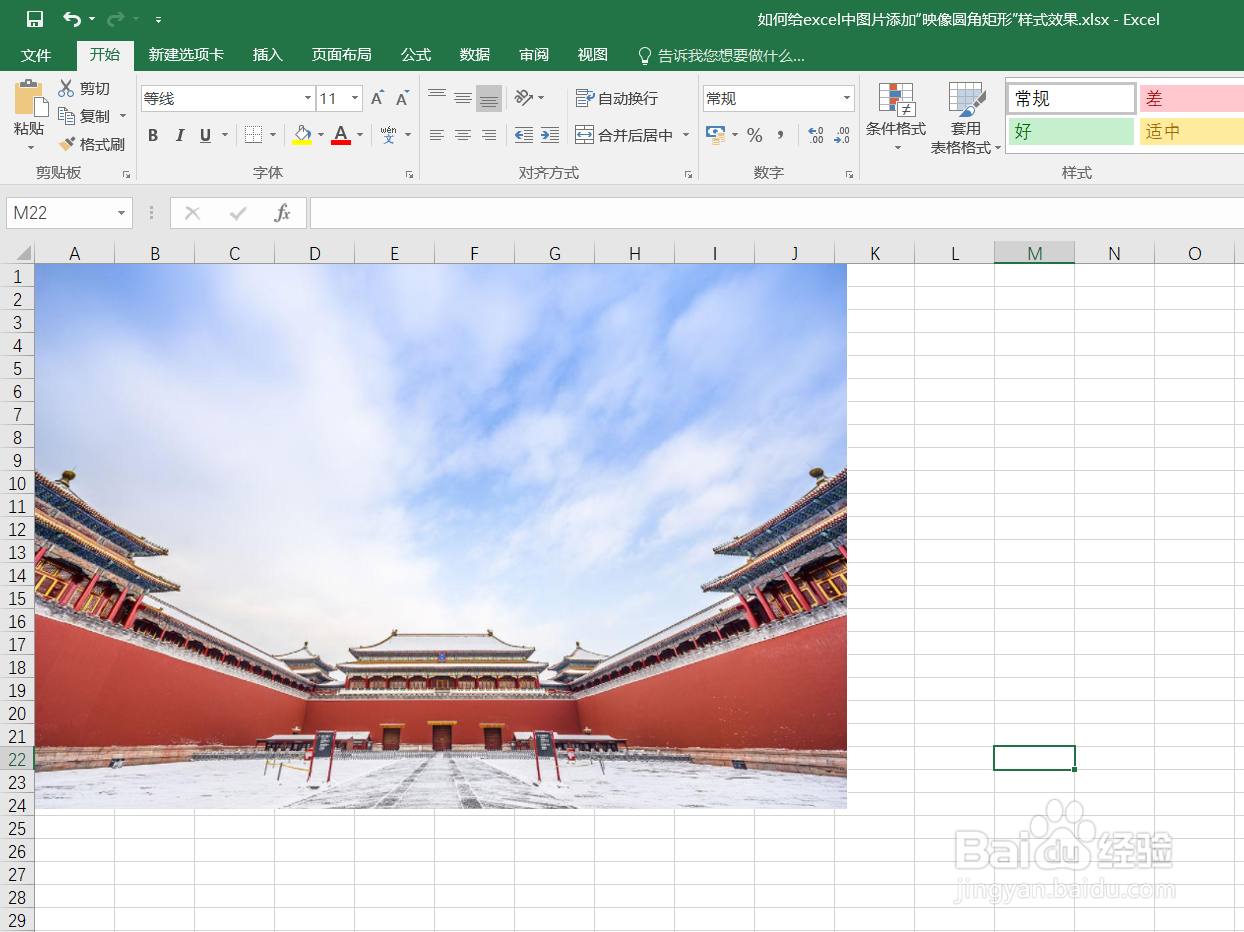Click the formula bar input
Viewport: 1244px width, 932px height.
click(777, 213)
